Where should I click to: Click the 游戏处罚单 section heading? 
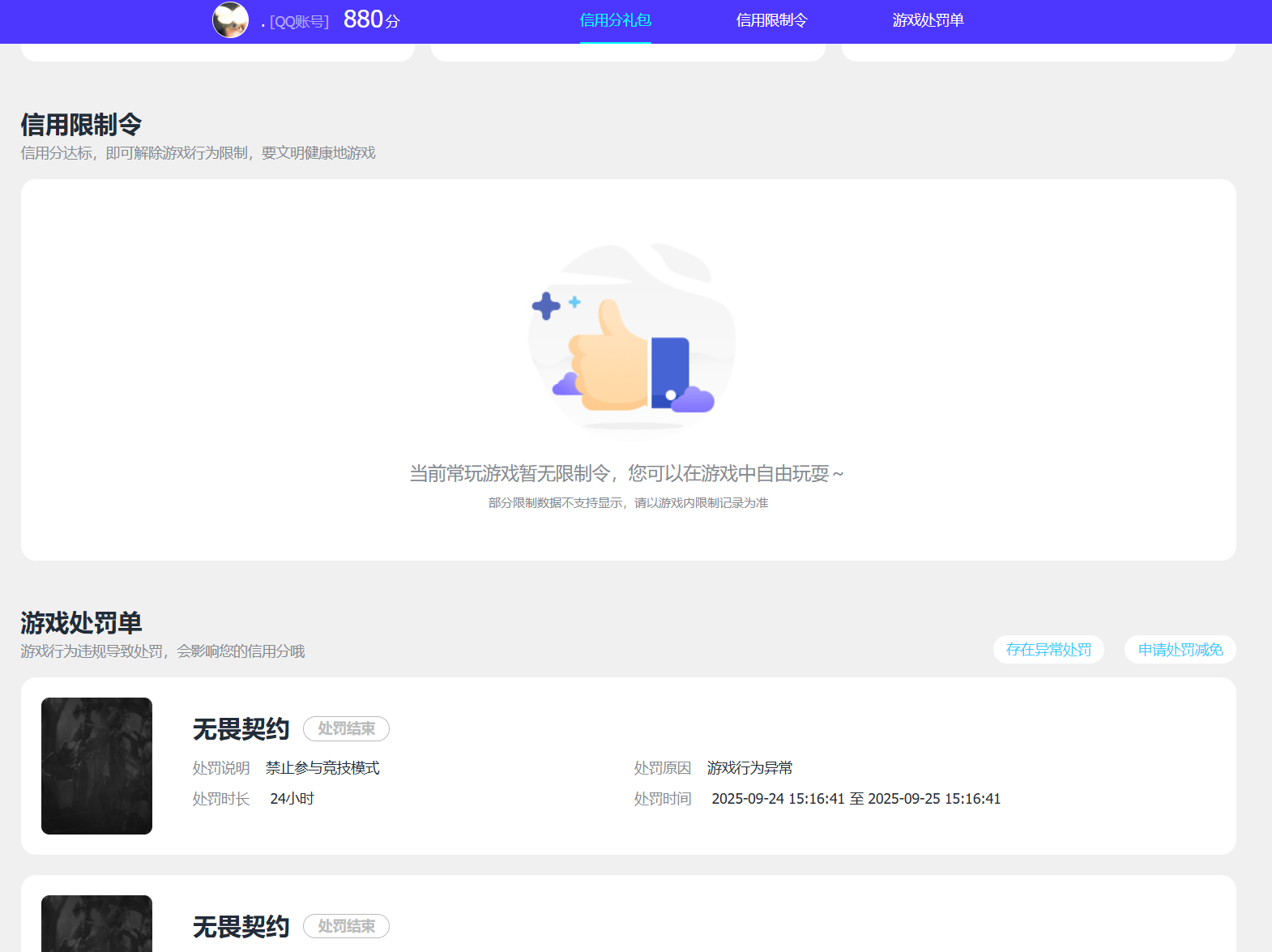[81, 623]
